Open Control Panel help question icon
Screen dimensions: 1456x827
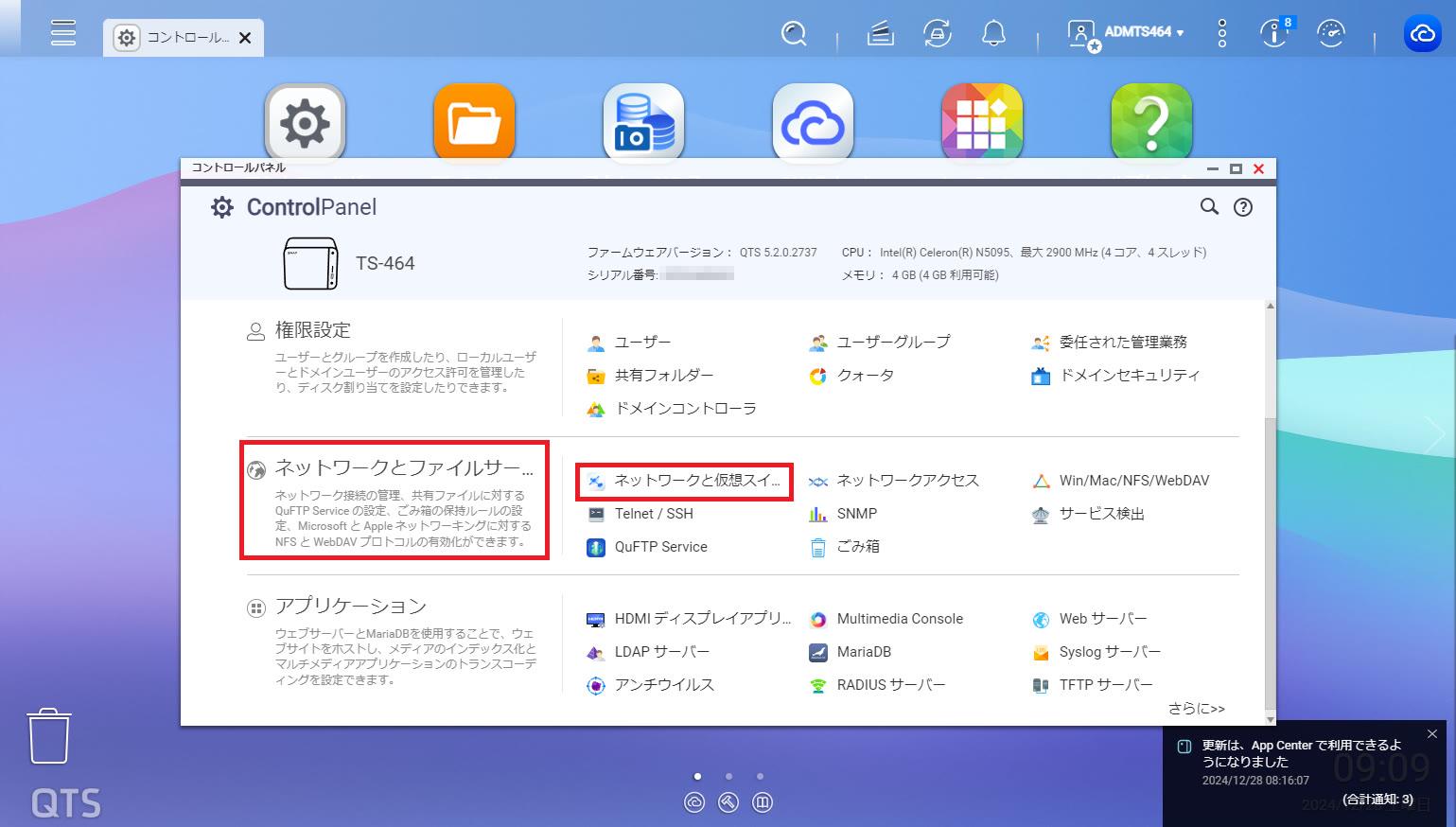click(1243, 207)
